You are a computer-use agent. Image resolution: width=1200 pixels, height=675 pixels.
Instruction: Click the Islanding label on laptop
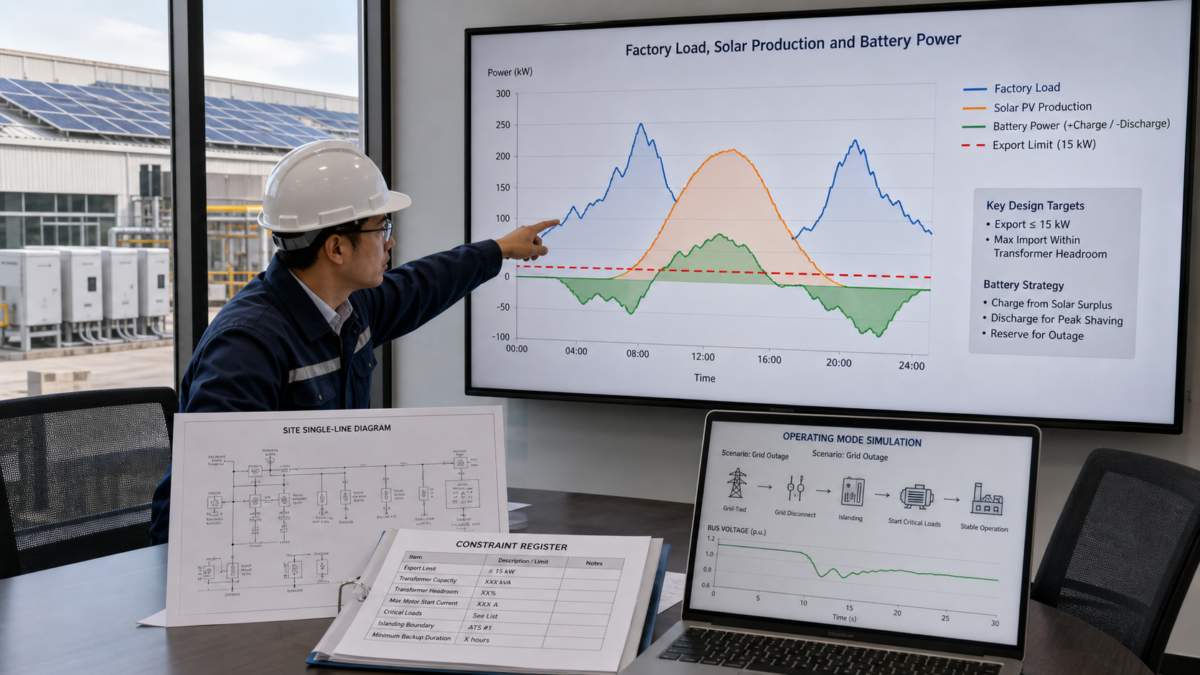tap(851, 517)
